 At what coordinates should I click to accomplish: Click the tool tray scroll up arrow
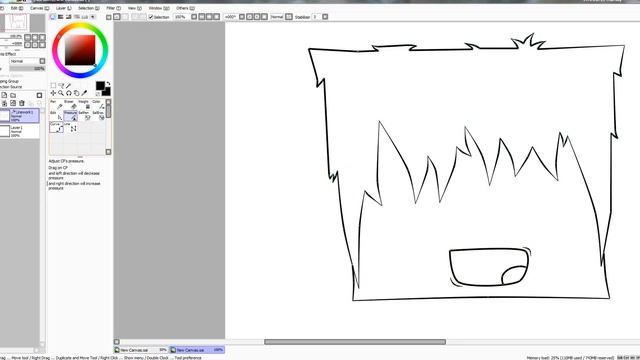[x=108, y=102]
